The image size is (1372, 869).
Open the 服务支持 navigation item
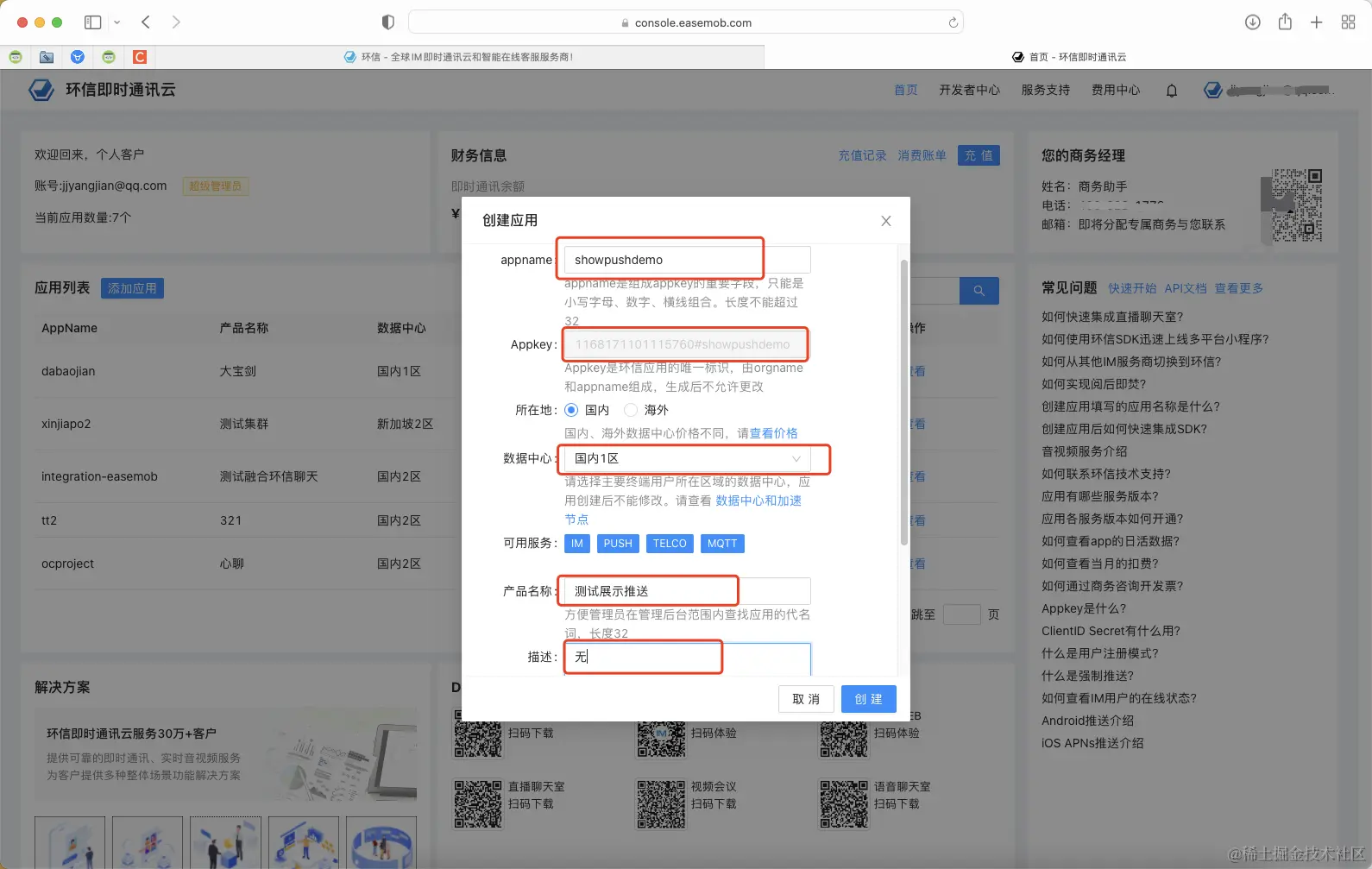1046,90
